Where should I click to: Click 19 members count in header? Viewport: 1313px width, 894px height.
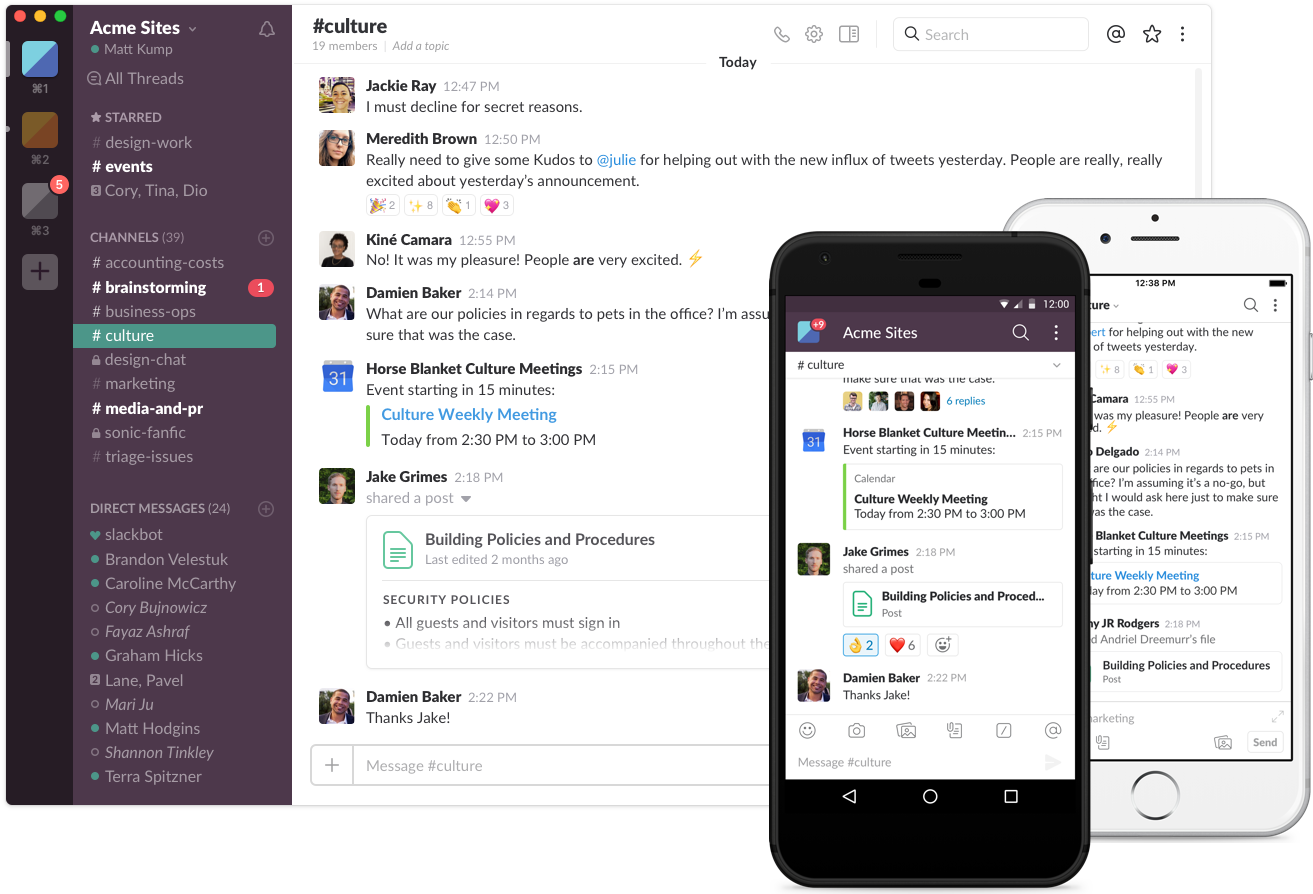[x=345, y=46]
